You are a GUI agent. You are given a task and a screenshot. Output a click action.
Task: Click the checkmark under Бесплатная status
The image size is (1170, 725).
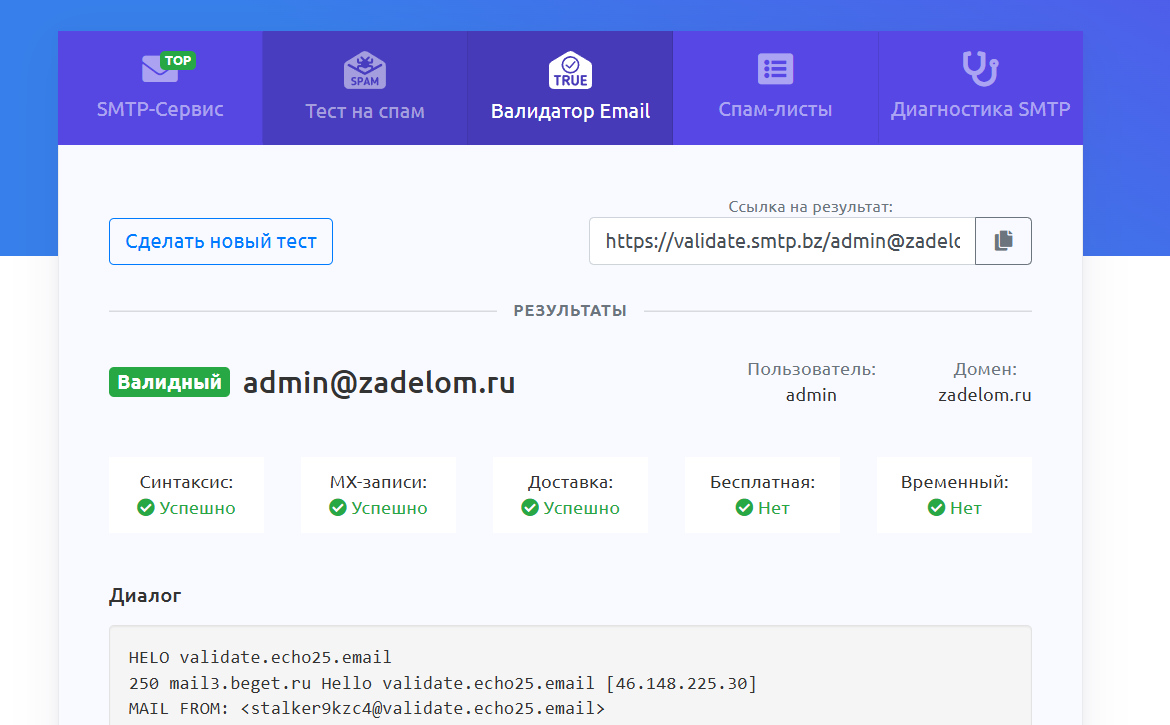(x=744, y=508)
